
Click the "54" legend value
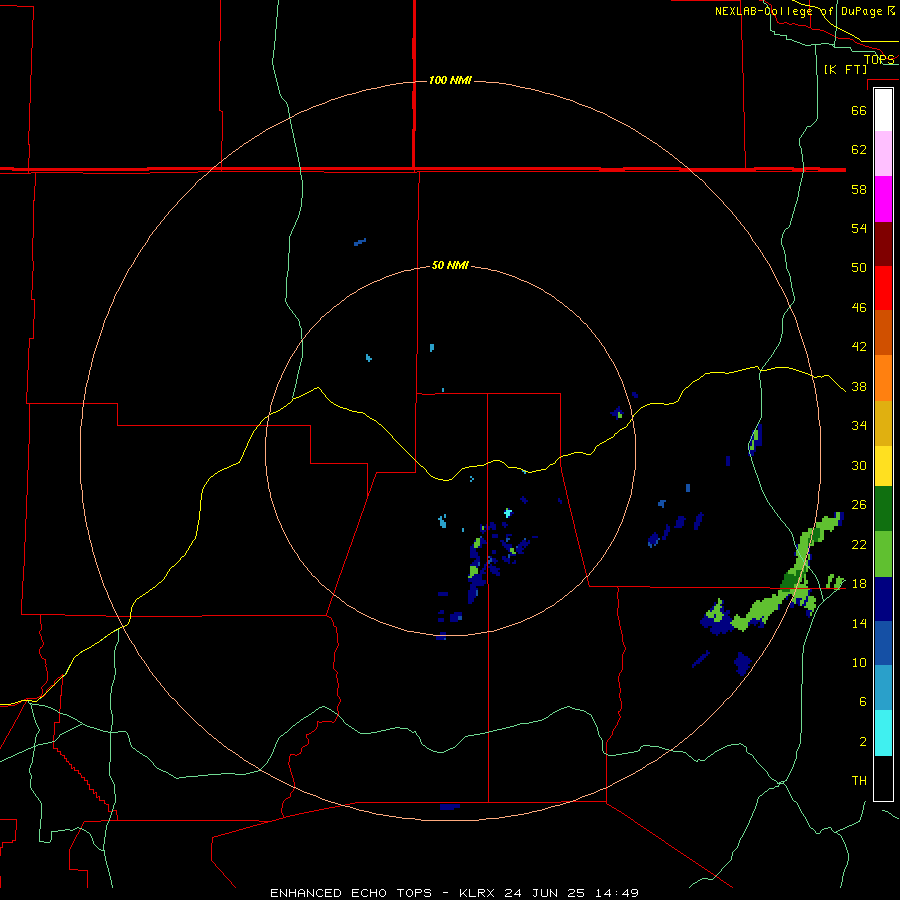point(859,228)
